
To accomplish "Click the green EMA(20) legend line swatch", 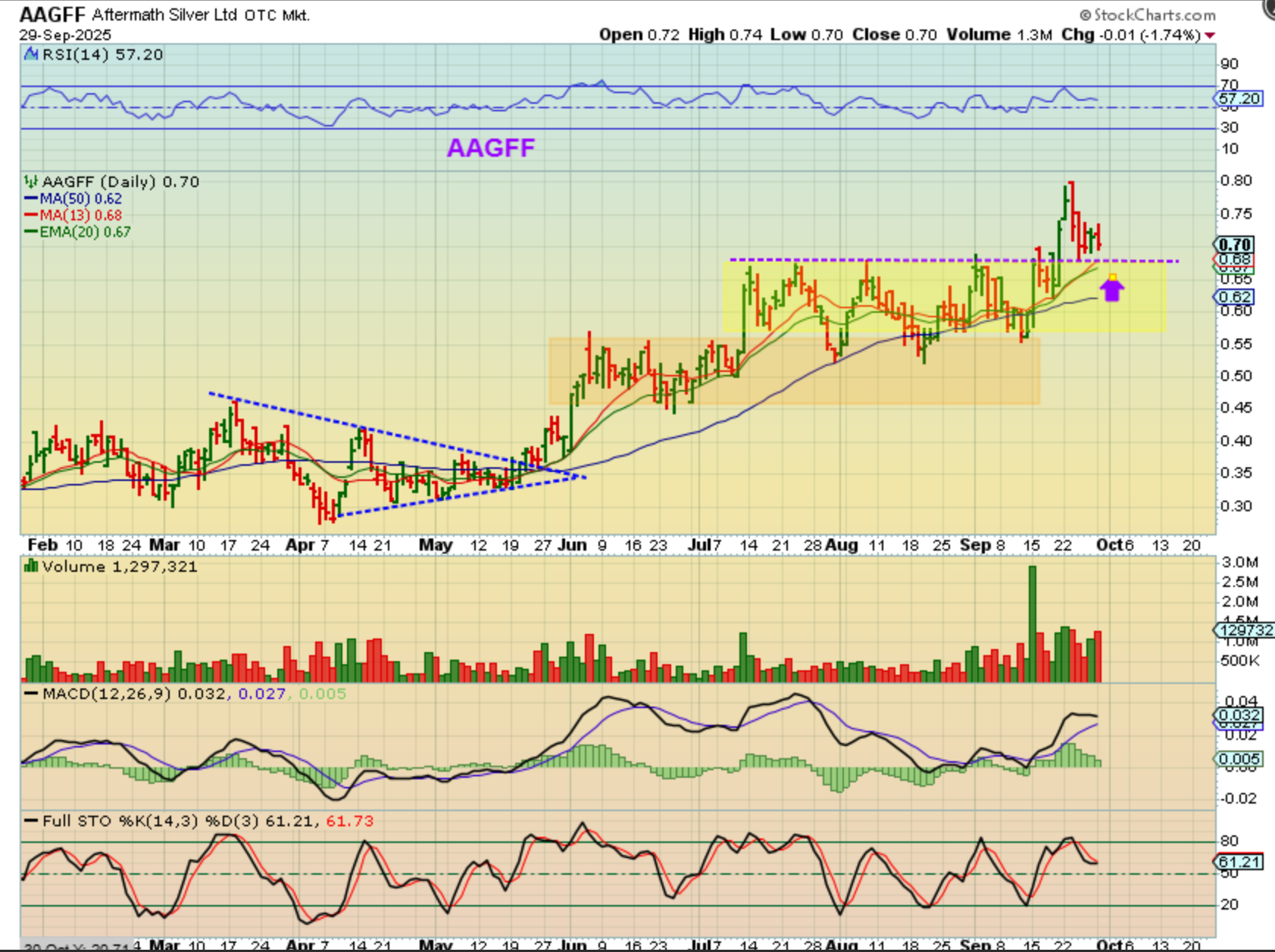I will point(31,233).
